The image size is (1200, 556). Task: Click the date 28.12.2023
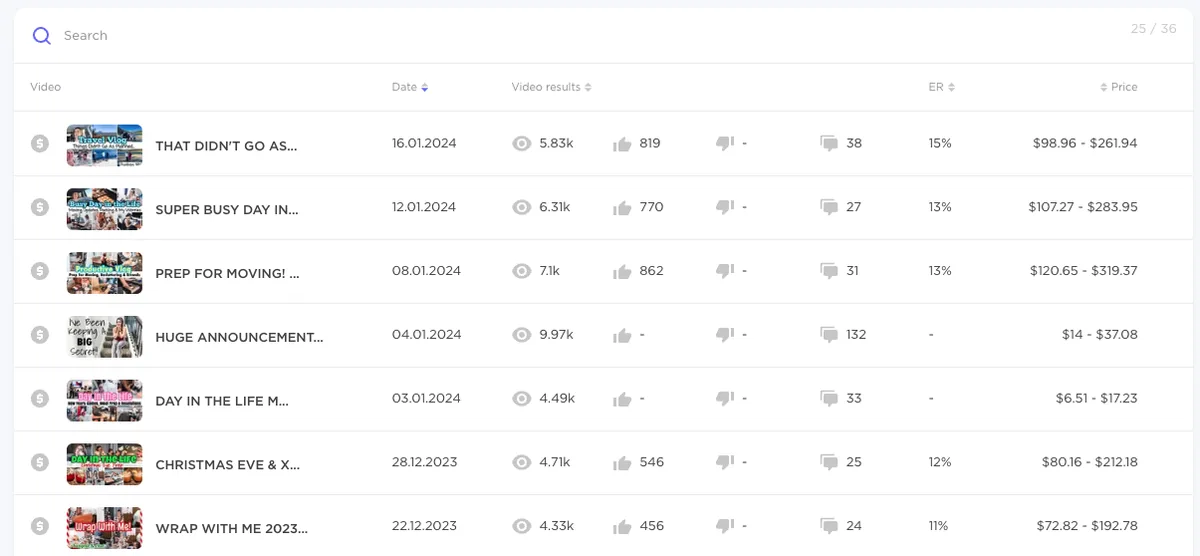[x=424, y=463]
